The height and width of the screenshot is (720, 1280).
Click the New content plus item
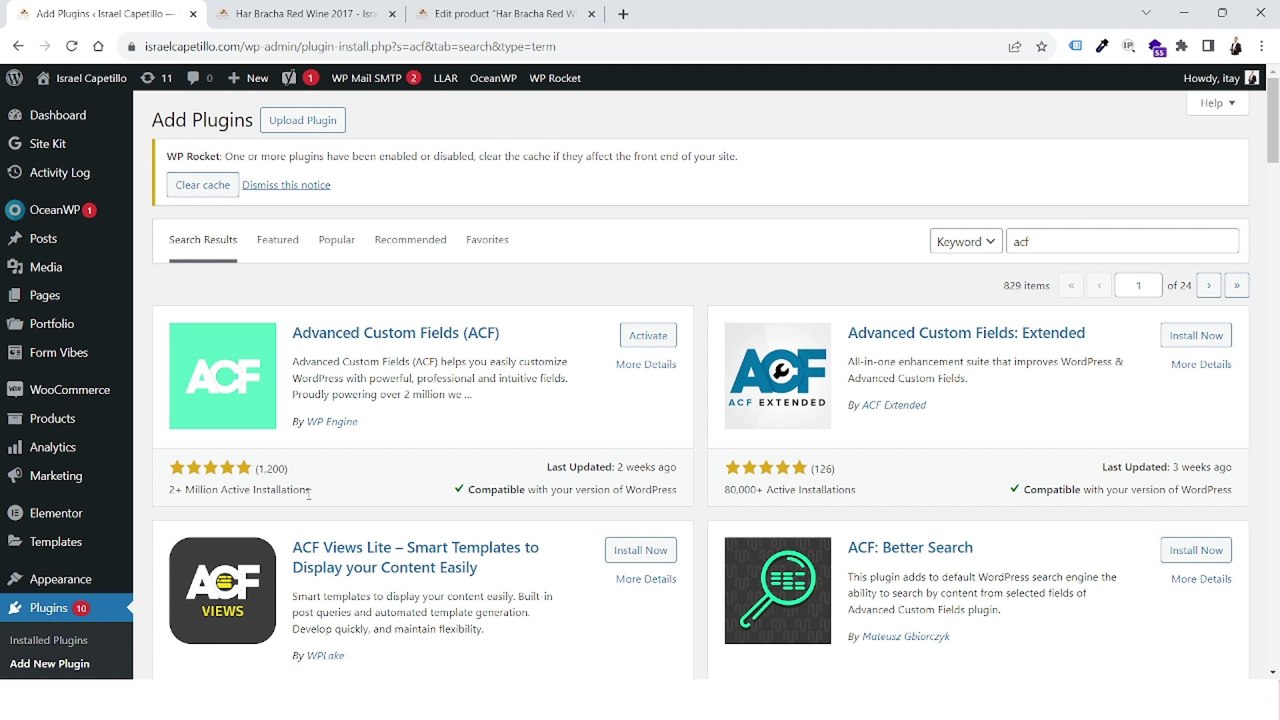[247, 78]
